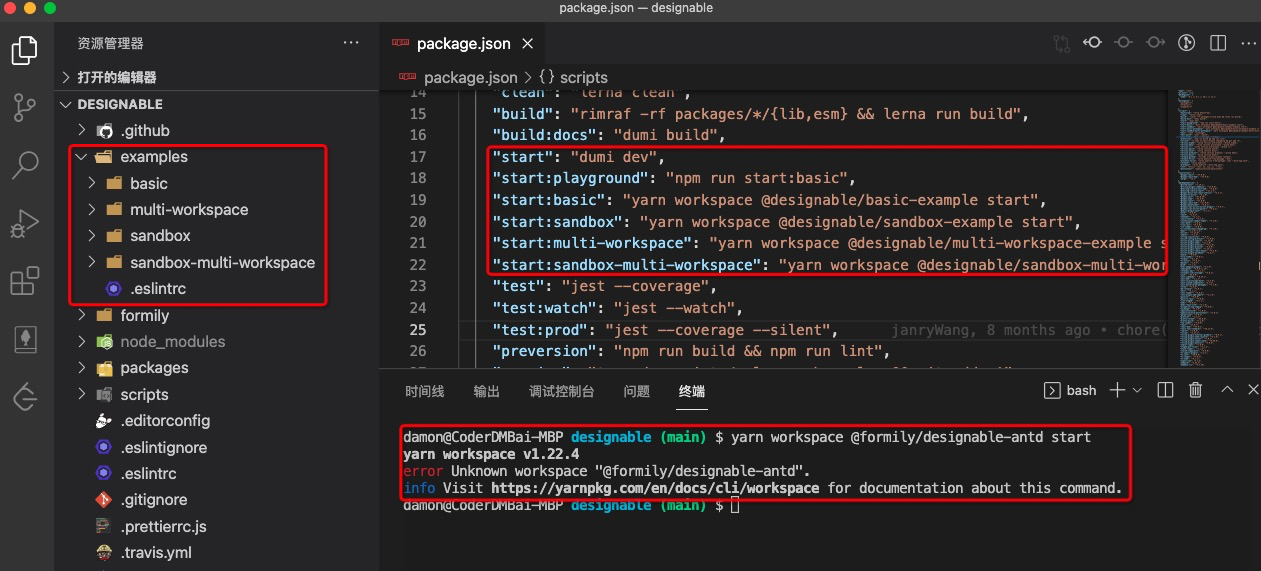
Task: Click the .gitignore file icon
Action: (103, 499)
